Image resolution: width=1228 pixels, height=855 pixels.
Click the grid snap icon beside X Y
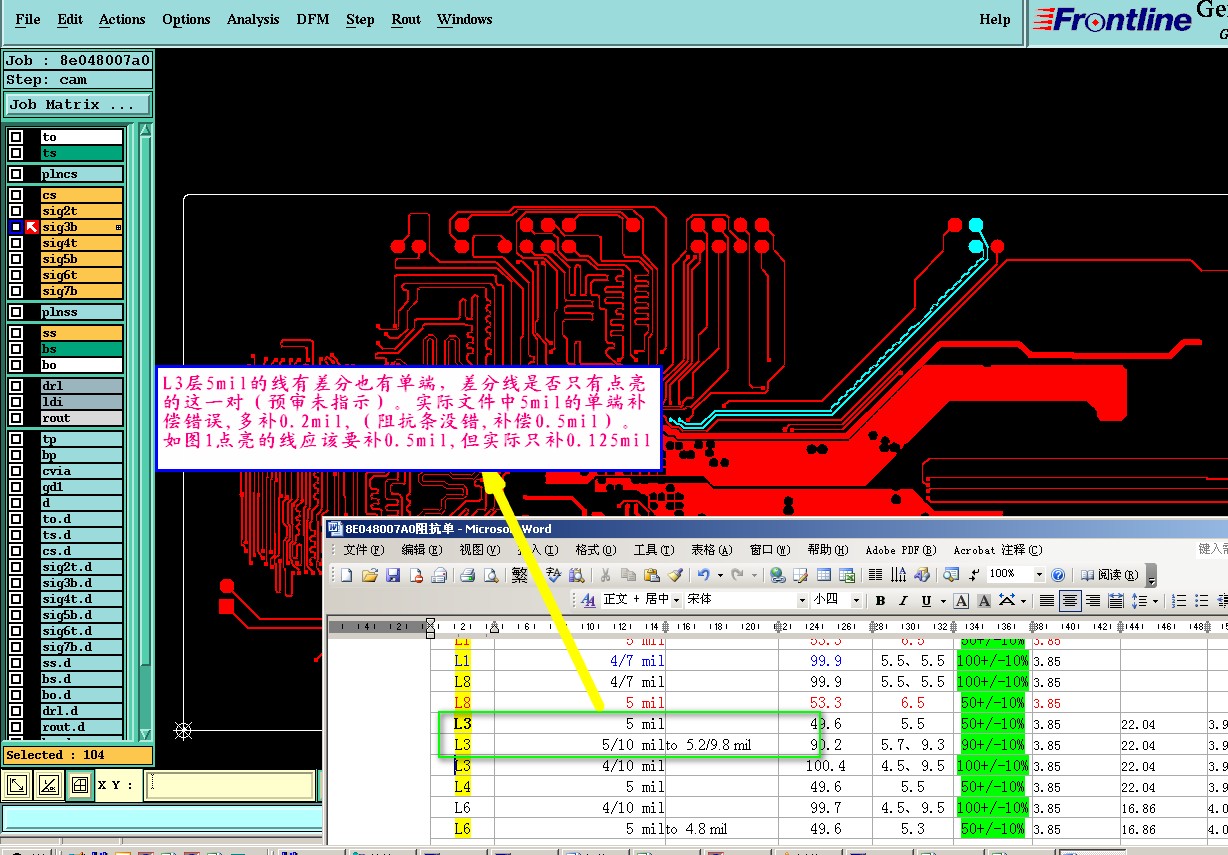pos(79,785)
